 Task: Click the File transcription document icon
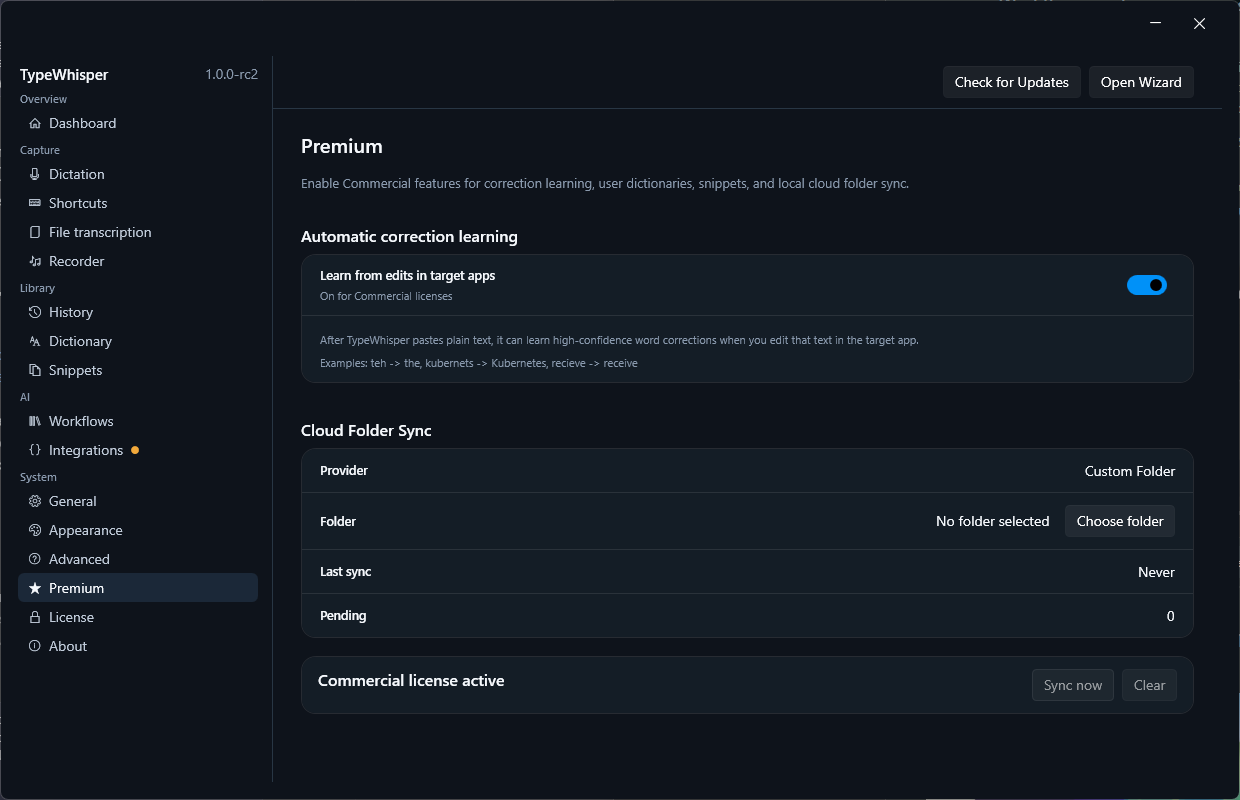click(x=35, y=232)
